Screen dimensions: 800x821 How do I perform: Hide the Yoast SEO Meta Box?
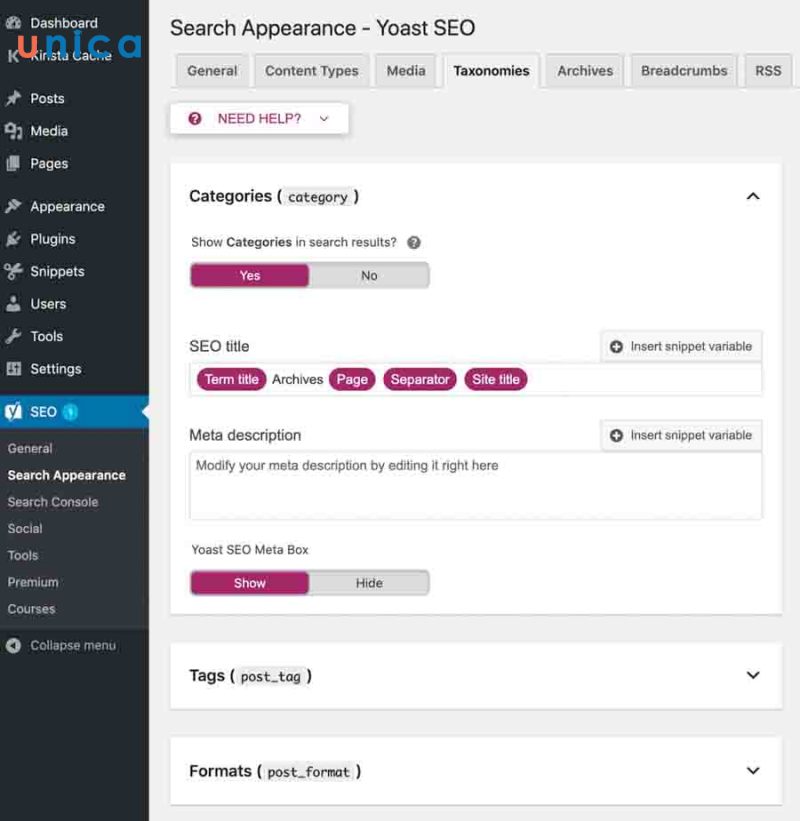(x=369, y=583)
